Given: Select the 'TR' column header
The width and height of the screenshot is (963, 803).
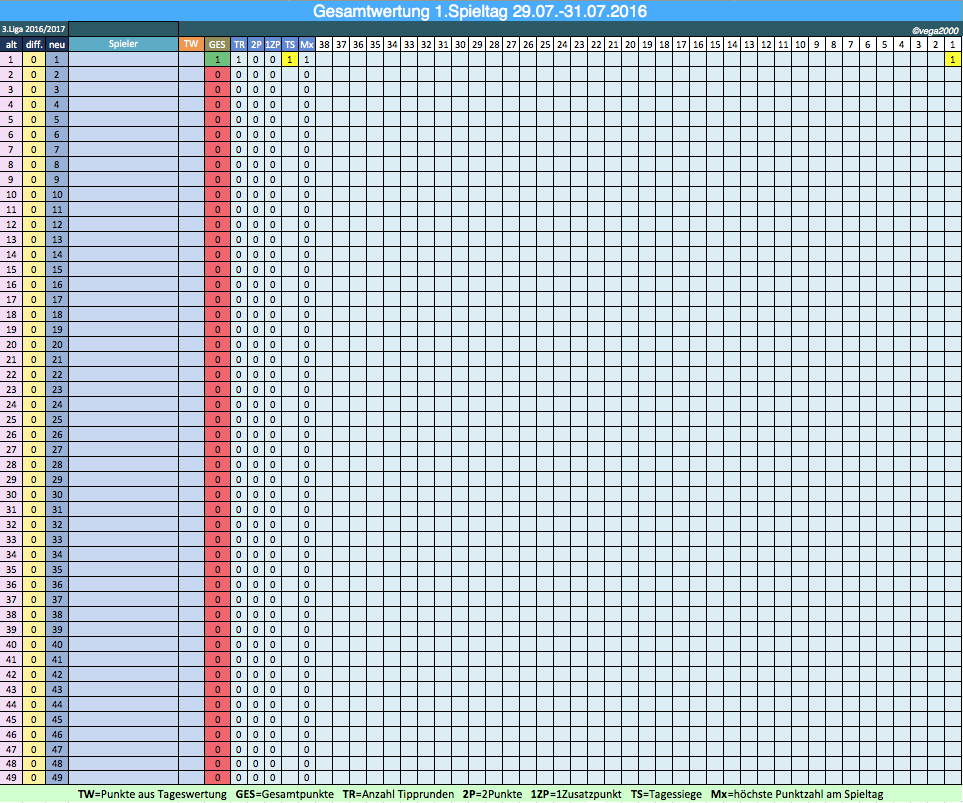Looking at the screenshot, I should 239,44.
